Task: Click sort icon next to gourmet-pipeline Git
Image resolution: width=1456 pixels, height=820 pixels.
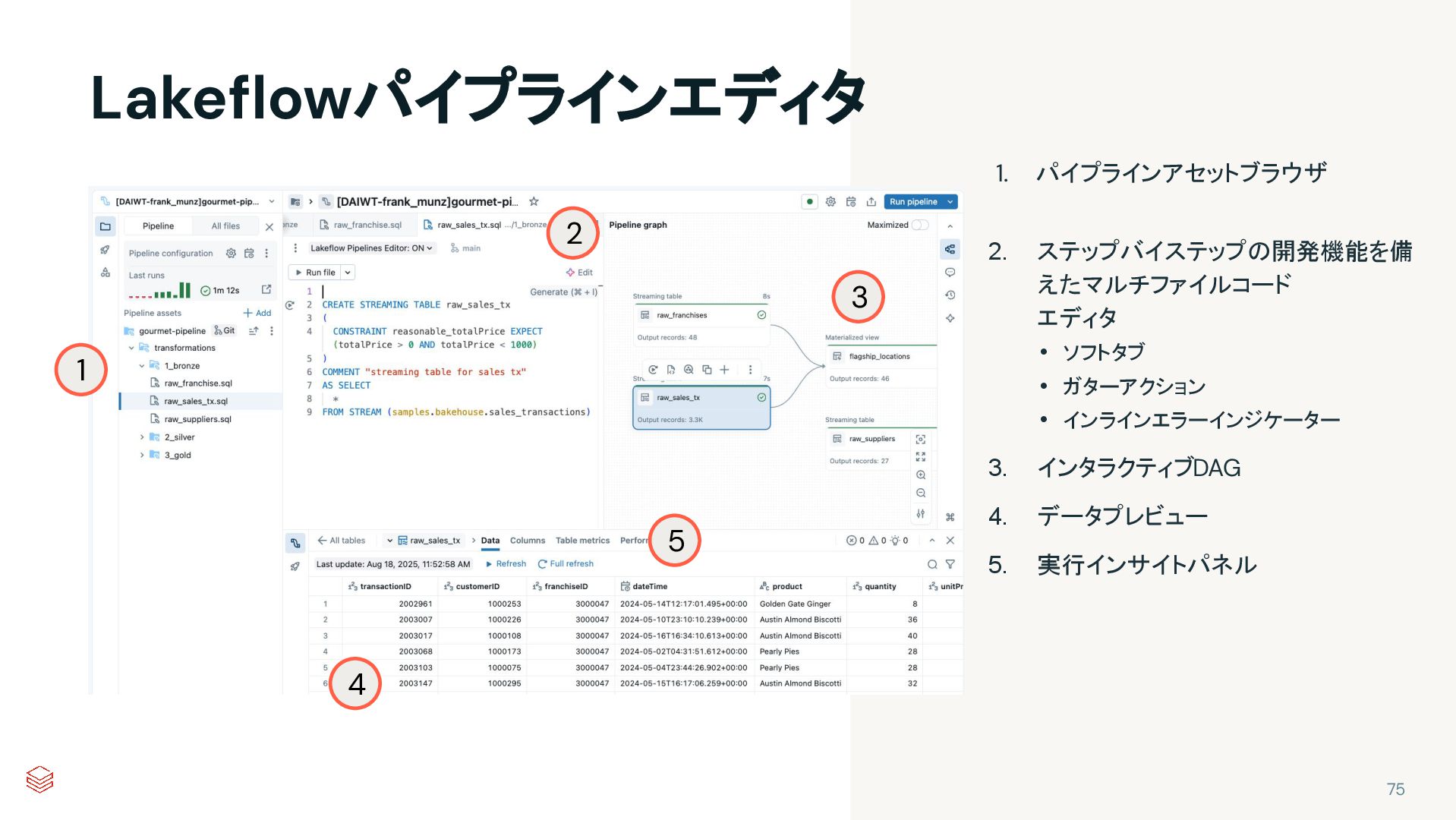Action: pos(254,331)
